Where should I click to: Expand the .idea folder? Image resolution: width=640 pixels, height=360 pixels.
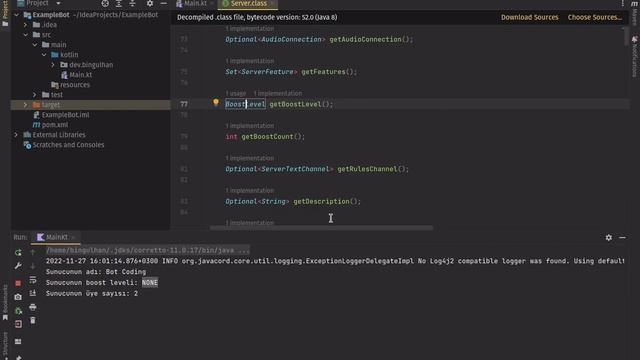[26, 25]
